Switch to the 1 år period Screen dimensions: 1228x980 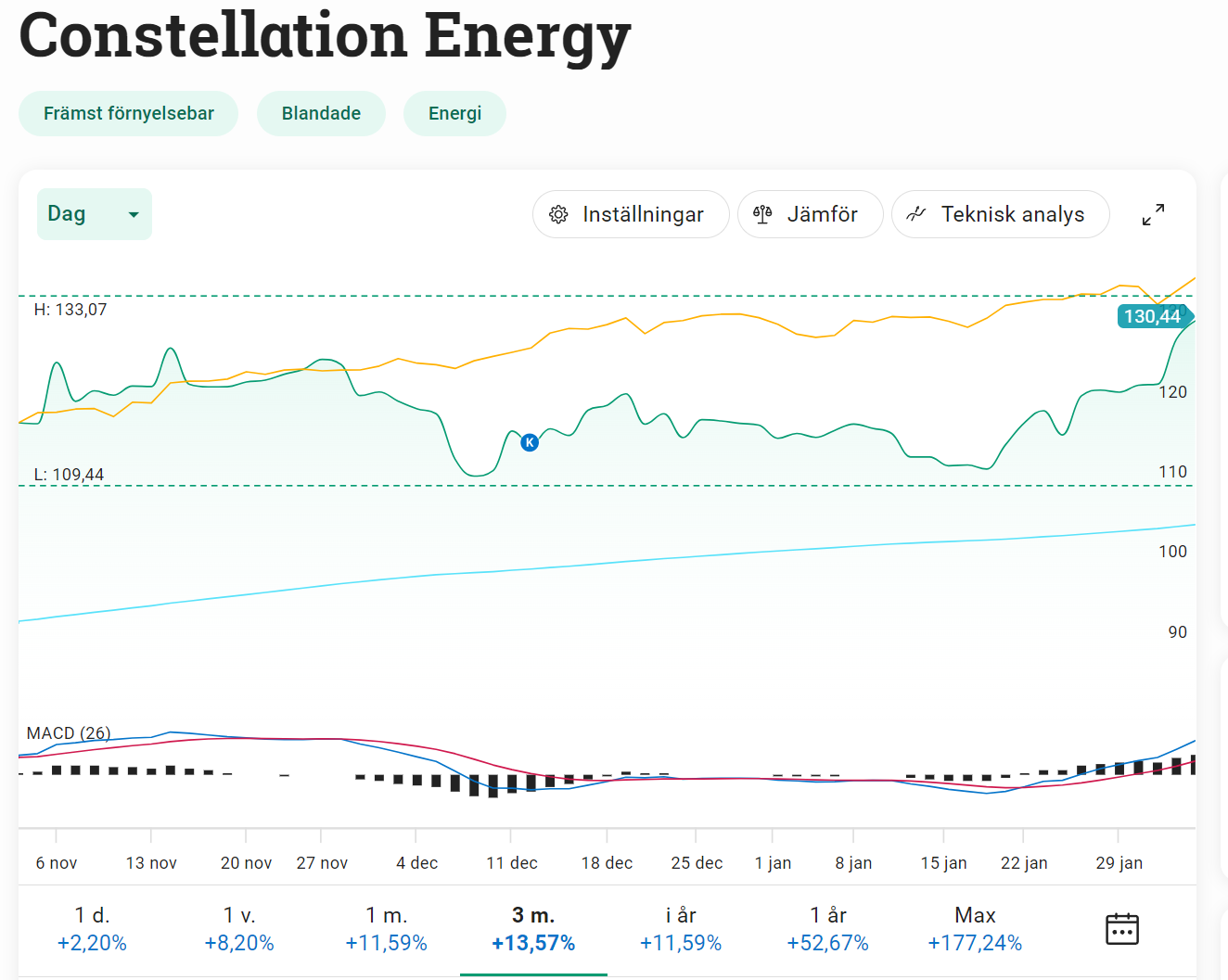point(827,929)
